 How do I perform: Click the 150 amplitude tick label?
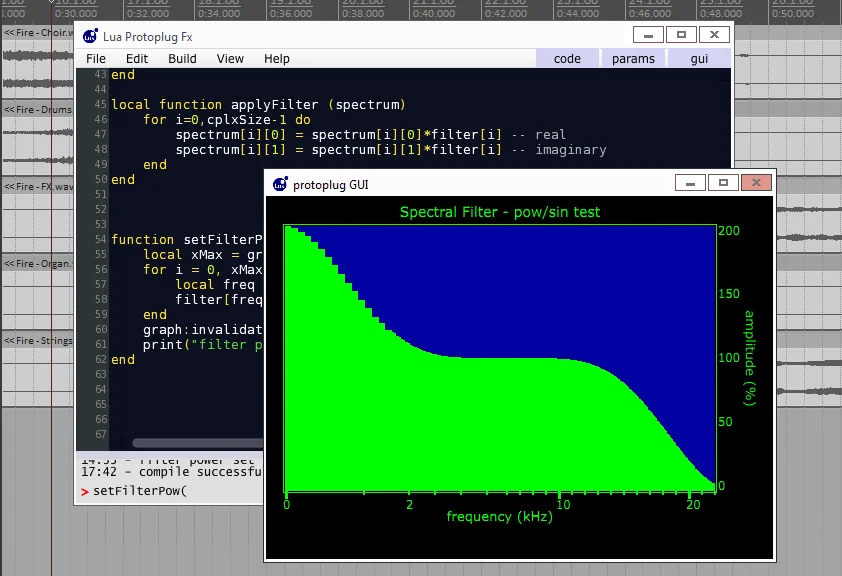[x=729, y=294]
